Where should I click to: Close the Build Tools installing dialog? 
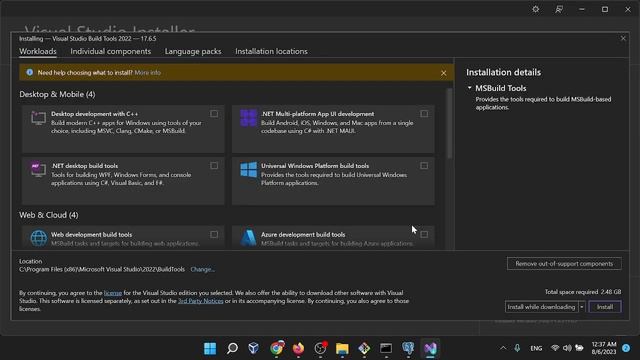coord(623,38)
